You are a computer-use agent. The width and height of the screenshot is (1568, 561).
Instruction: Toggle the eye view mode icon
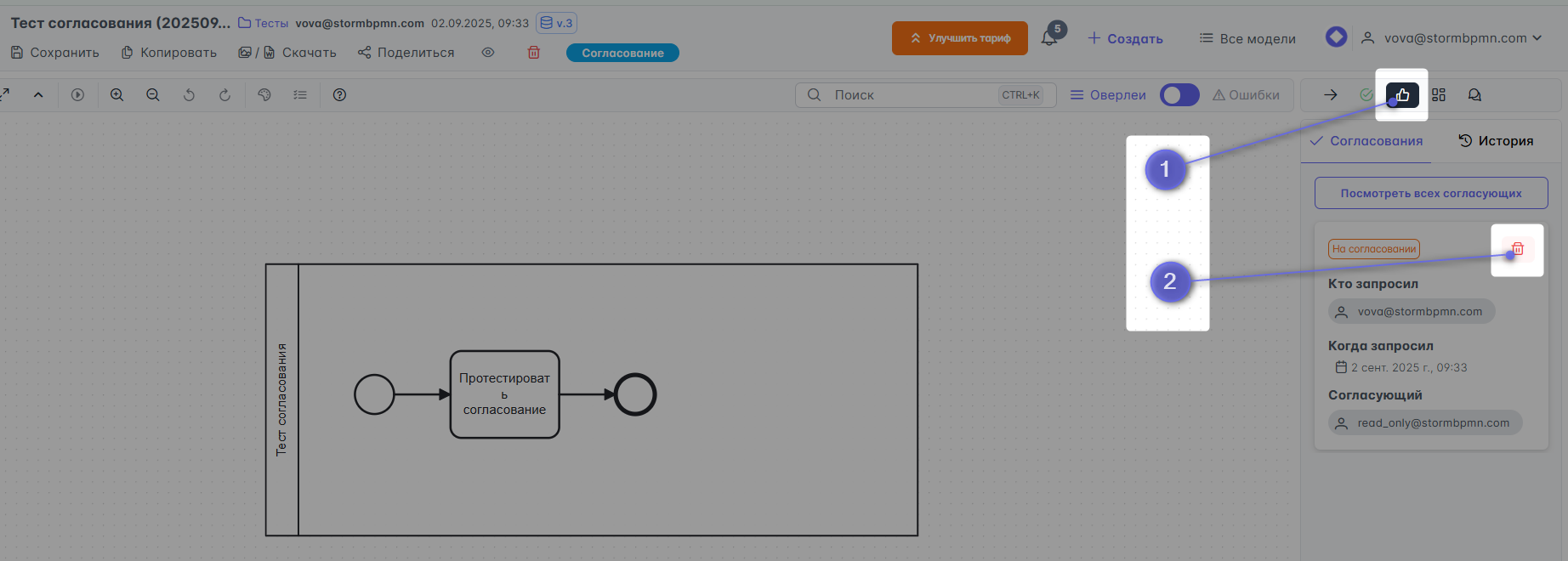click(x=488, y=53)
